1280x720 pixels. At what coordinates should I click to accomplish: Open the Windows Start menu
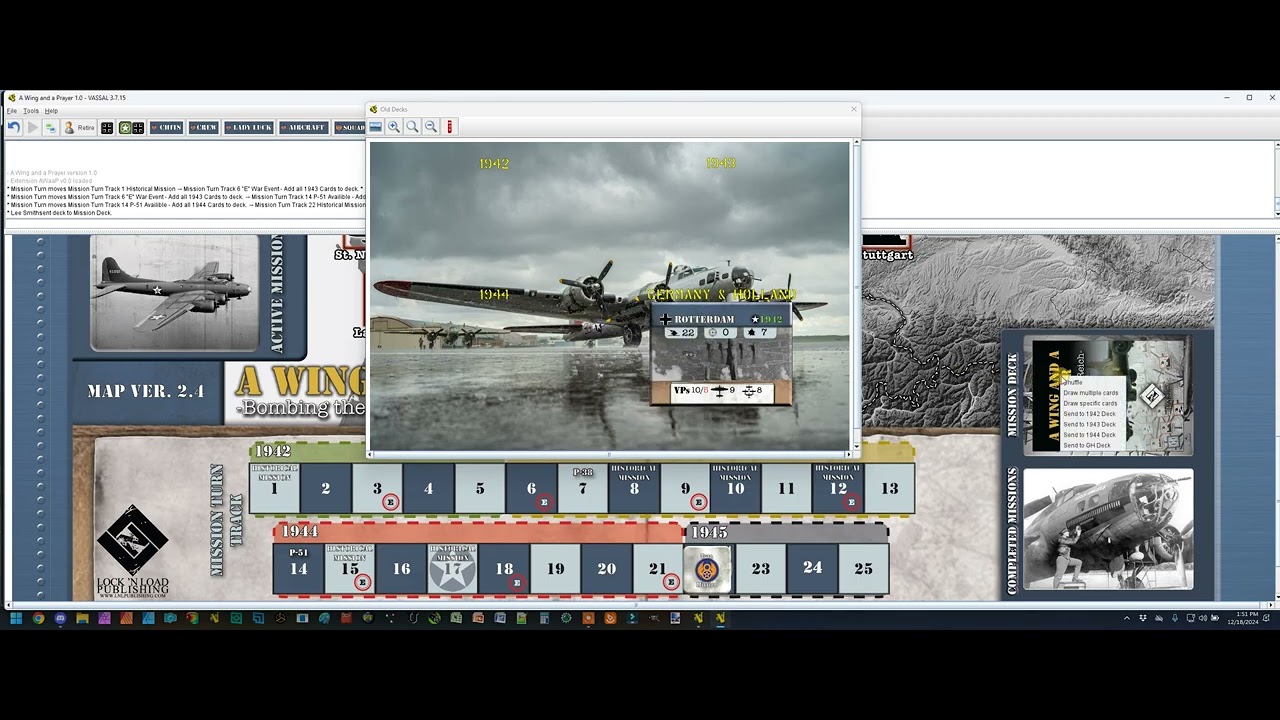coord(16,619)
